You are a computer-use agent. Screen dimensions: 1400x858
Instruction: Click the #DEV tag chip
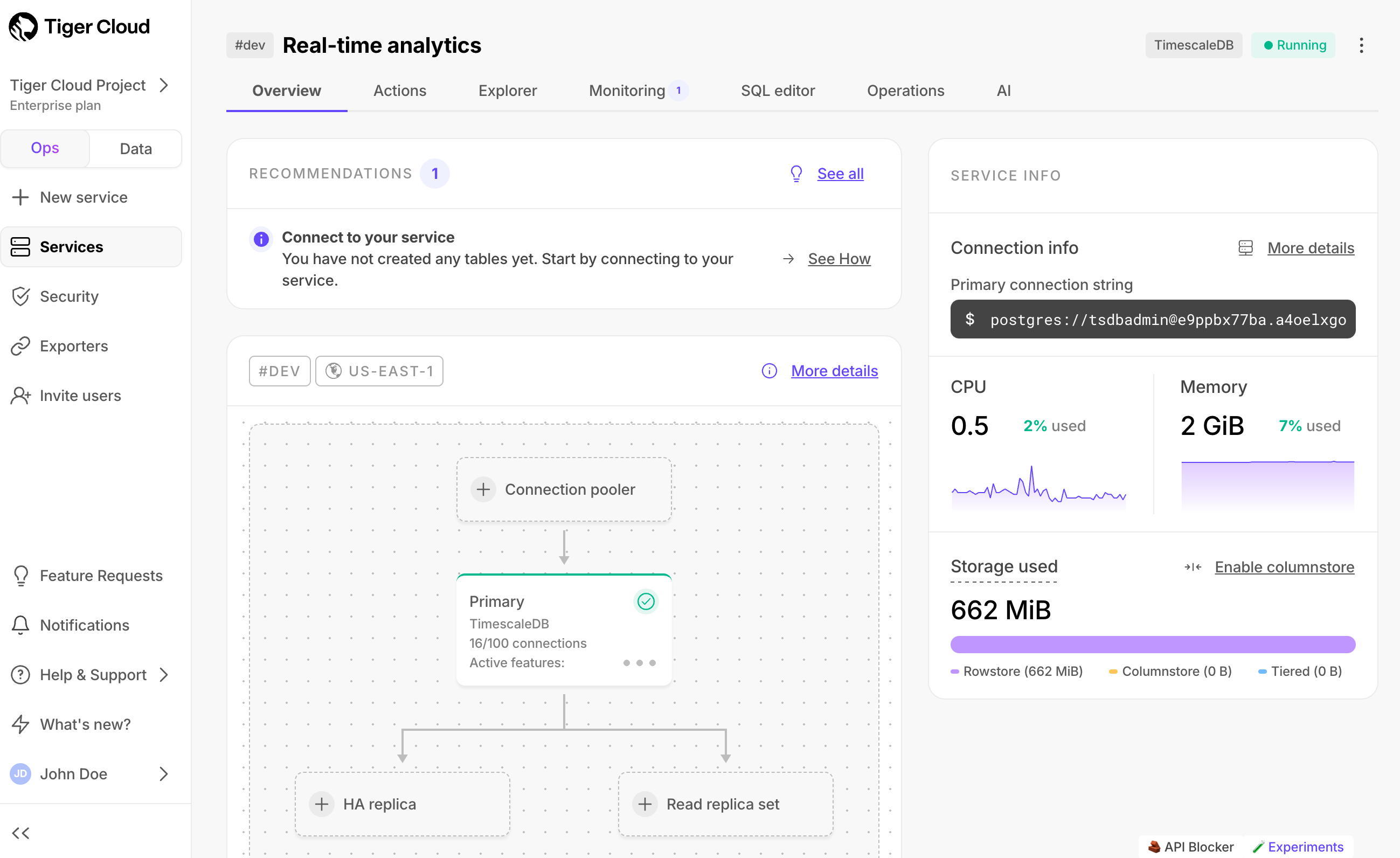pos(280,371)
